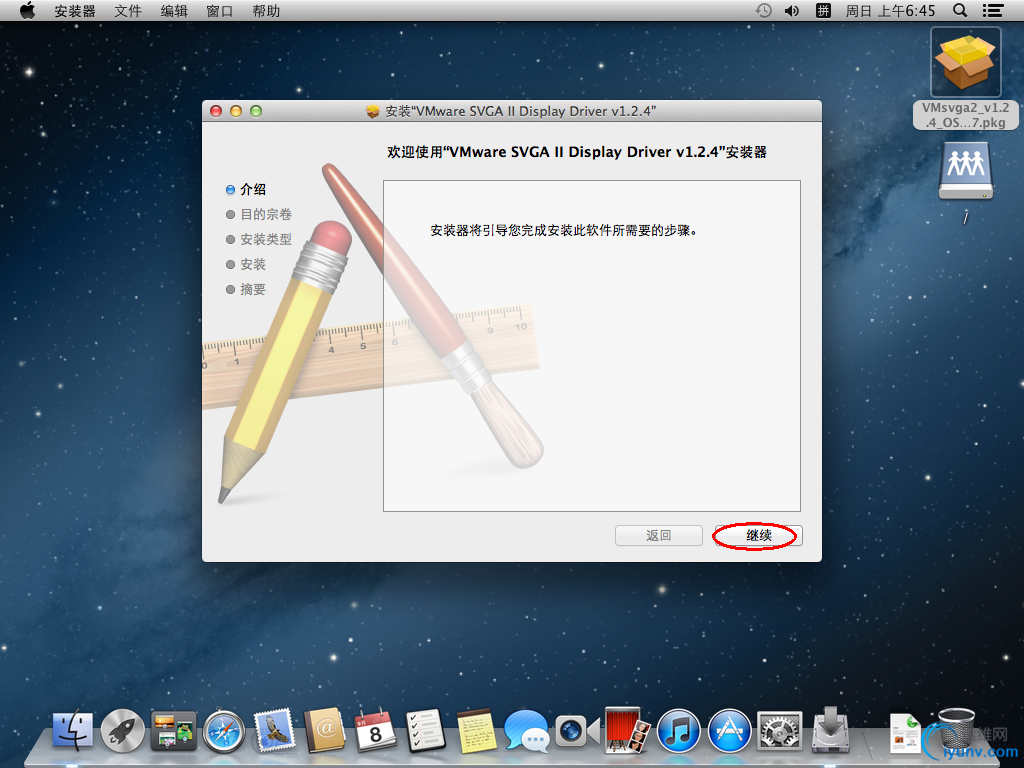Close the installer window with red button
This screenshot has height=768, width=1024.
point(216,112)
